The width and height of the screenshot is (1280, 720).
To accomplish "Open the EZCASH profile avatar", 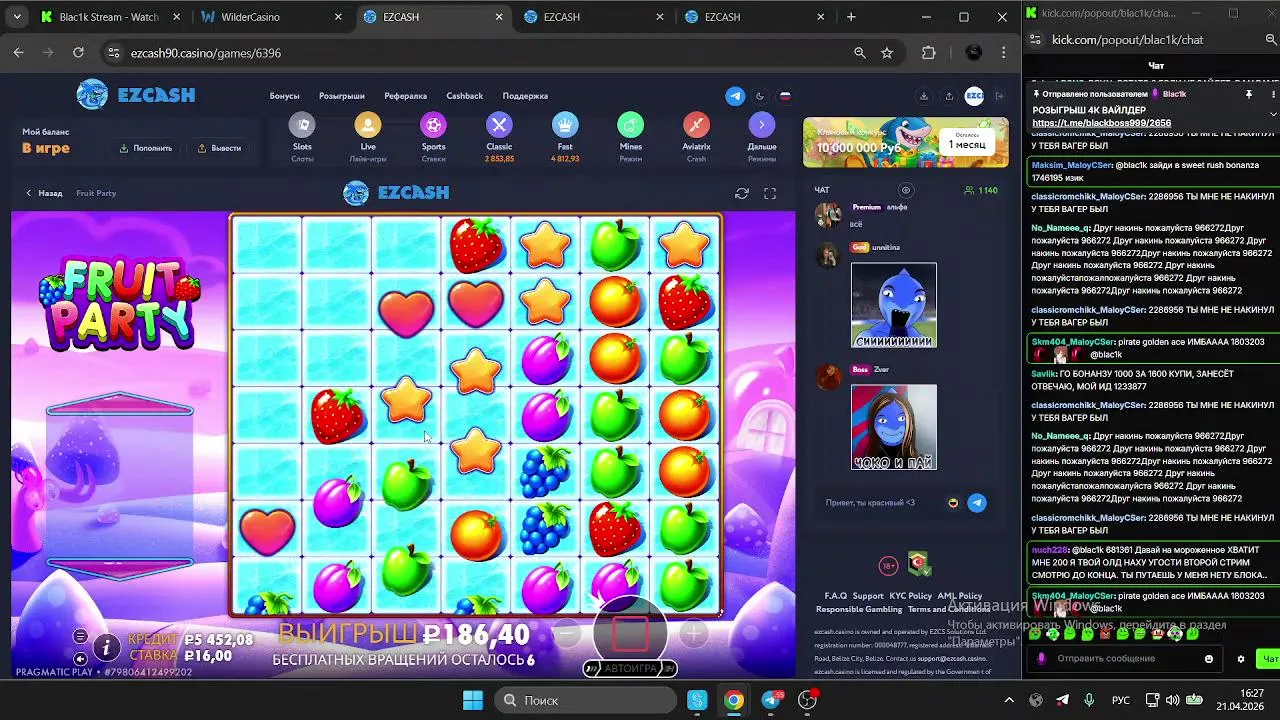I will coord(974,96).
